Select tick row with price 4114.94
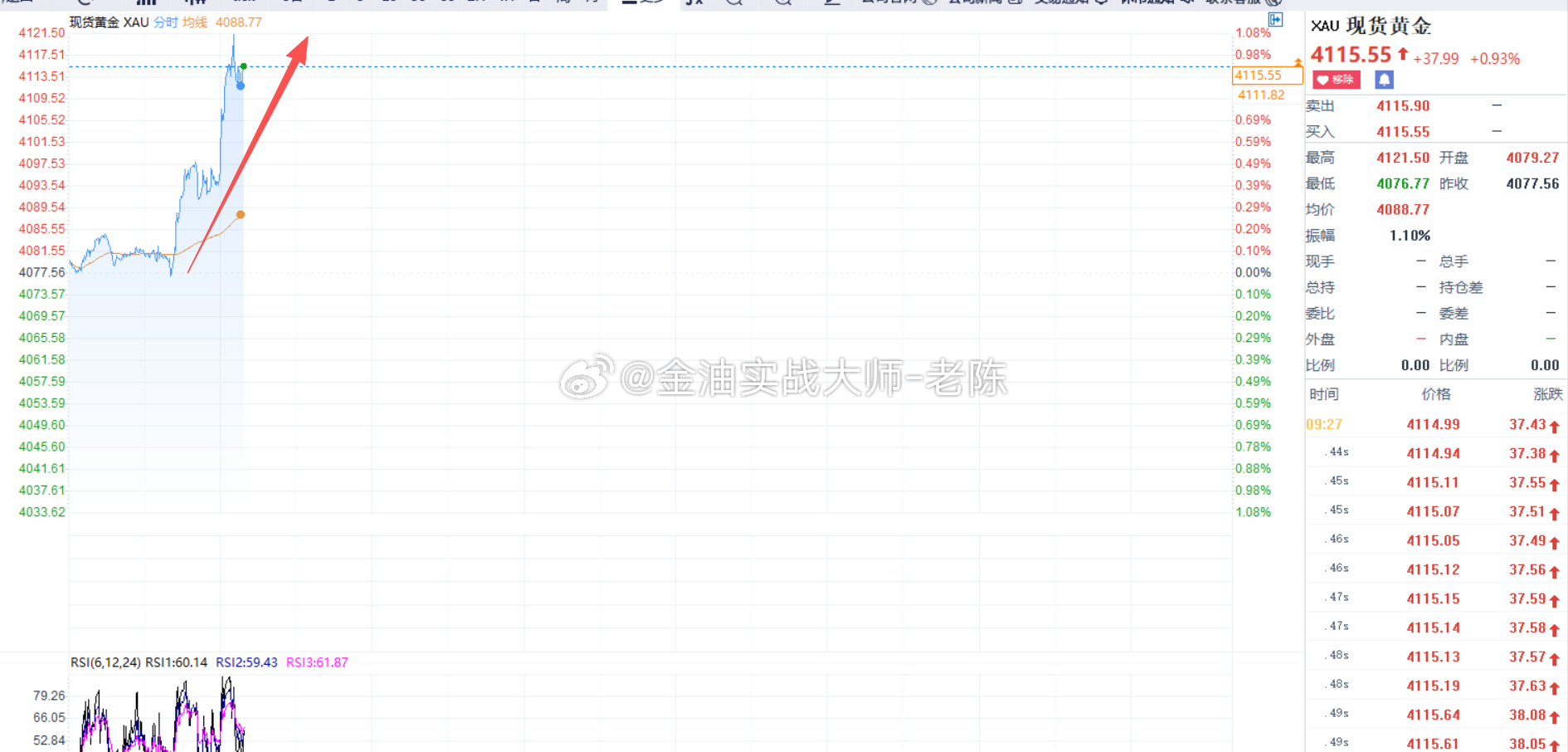This screenshot has width=1568, height=752. 1436,453
